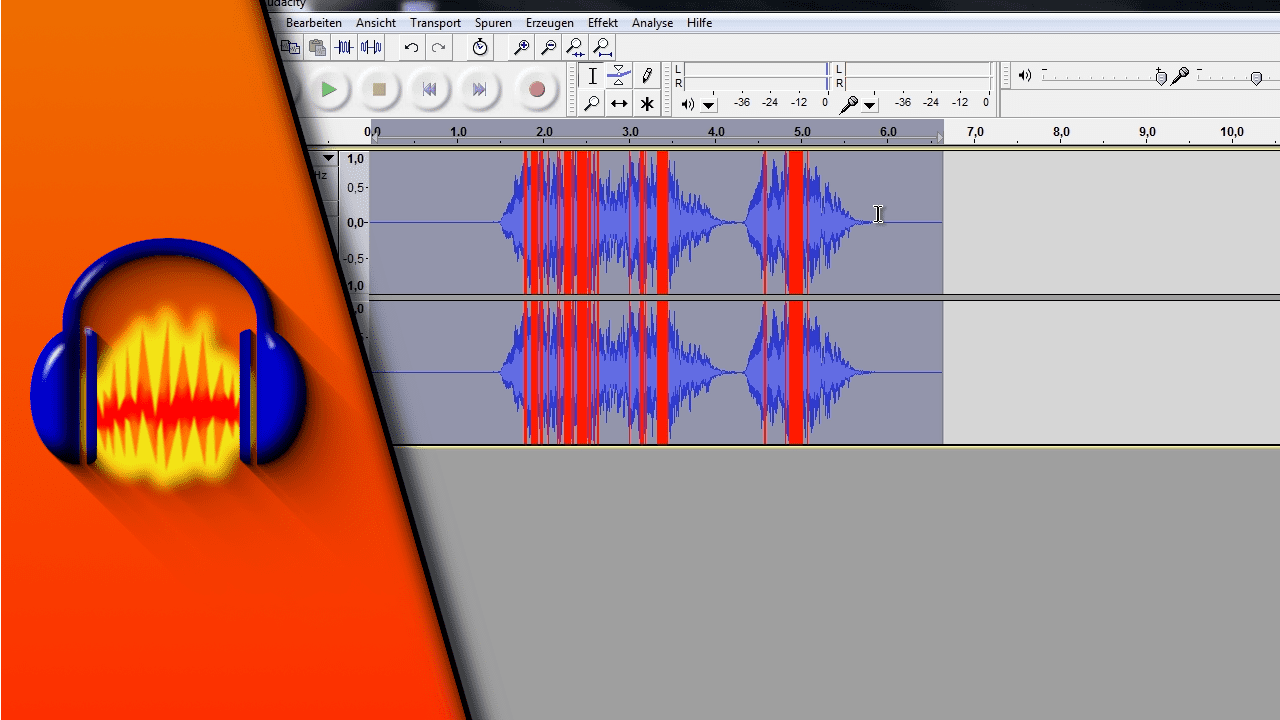Select the Selection tool

point(593,75)
